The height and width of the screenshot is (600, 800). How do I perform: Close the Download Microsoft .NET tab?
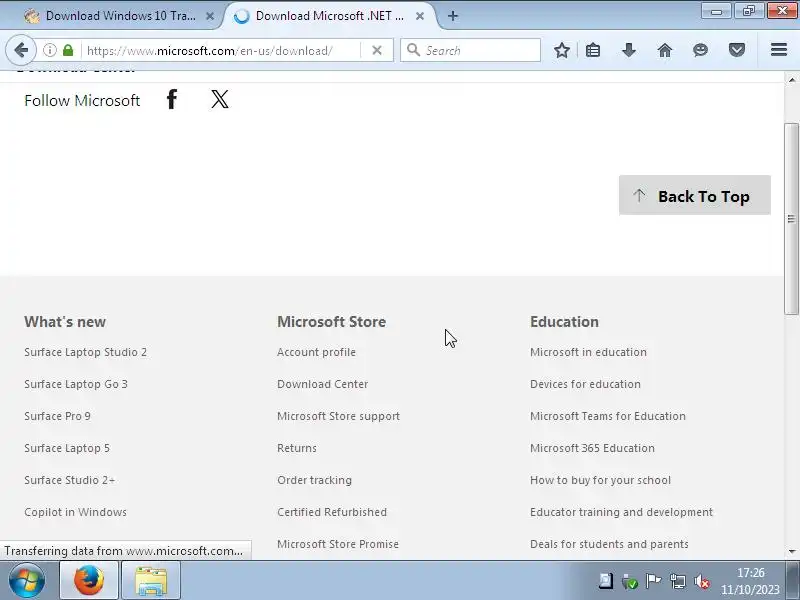click(419, 16)
